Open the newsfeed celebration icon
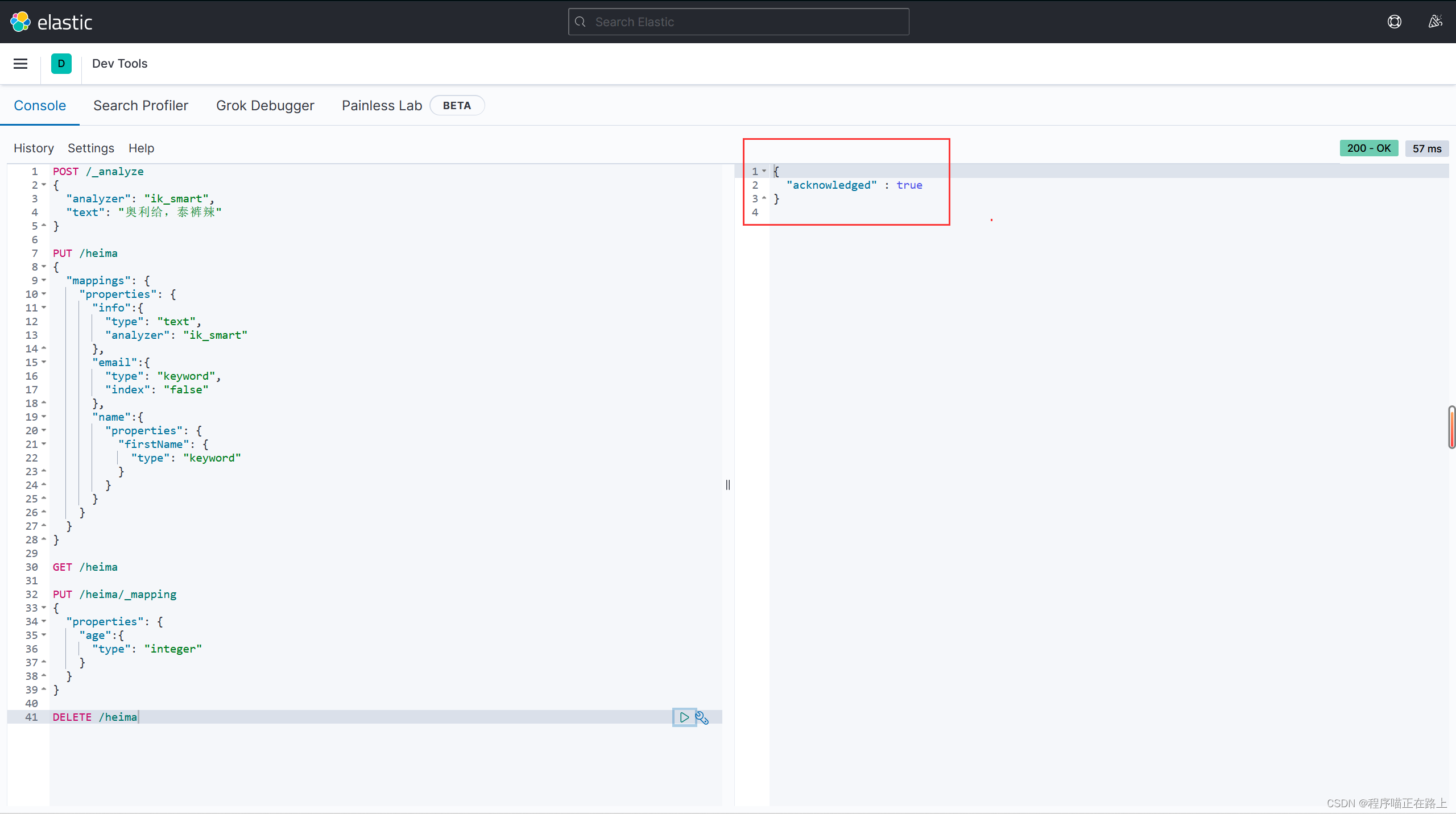Viewport: 1456px width, 814px height. [x=1435, y=22]
